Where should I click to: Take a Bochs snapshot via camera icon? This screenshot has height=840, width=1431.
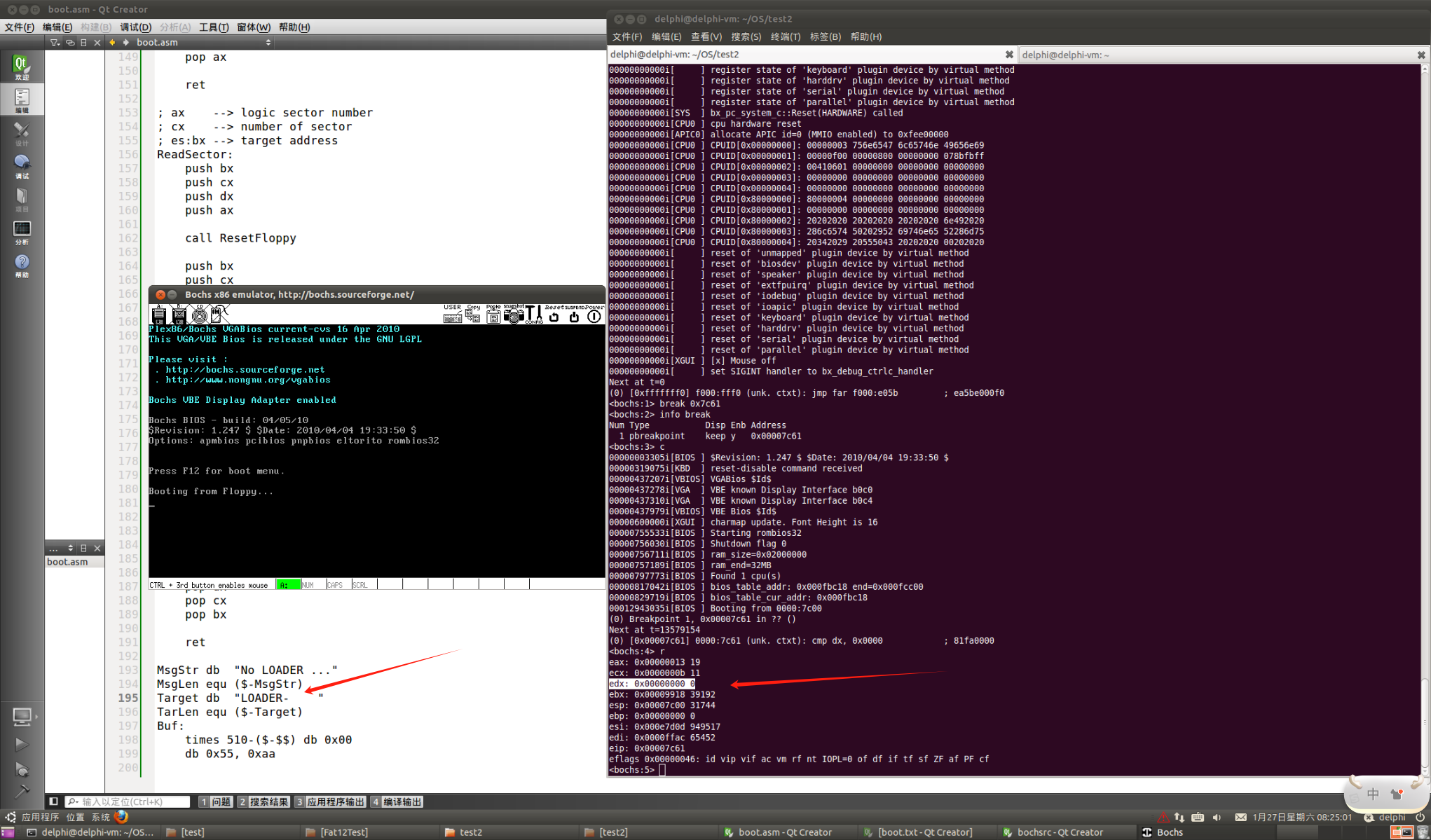514,317
